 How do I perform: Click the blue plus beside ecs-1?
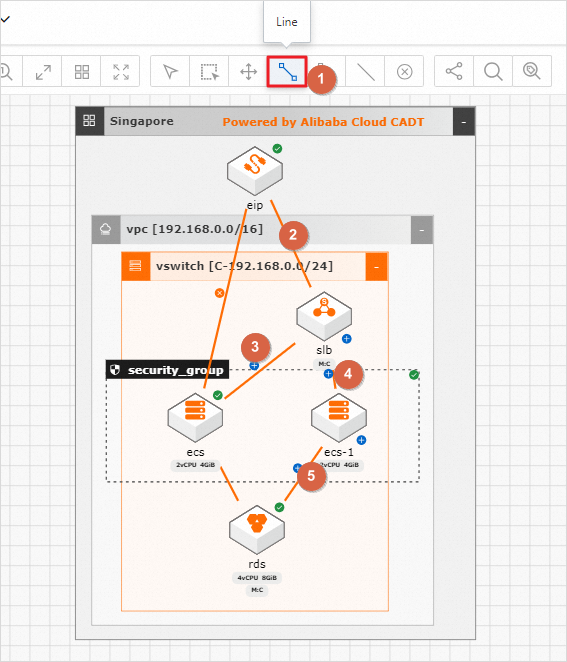pos(361,440)
